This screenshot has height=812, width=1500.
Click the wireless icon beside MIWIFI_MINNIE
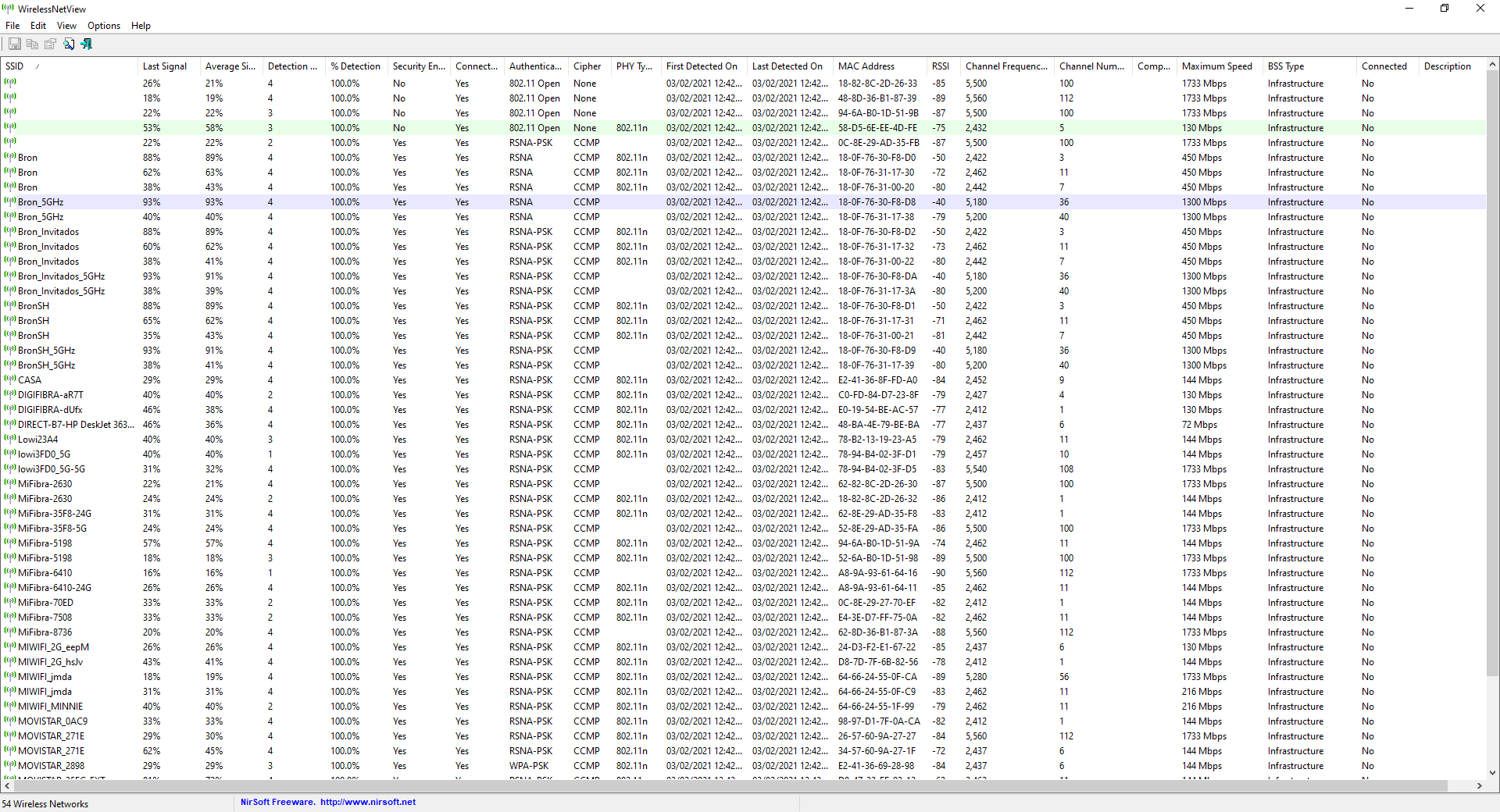pyautogui.click(x=10, y=707)
